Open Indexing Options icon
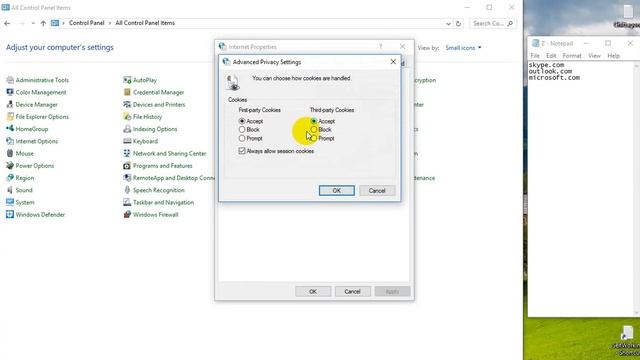640x360 pixels. (x=127, y=129)
